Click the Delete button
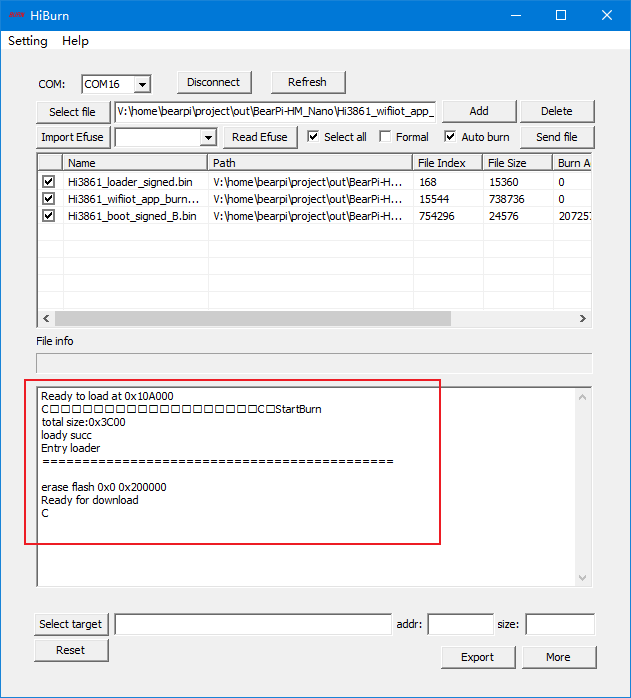631x698 pixels. click(557, 111)
